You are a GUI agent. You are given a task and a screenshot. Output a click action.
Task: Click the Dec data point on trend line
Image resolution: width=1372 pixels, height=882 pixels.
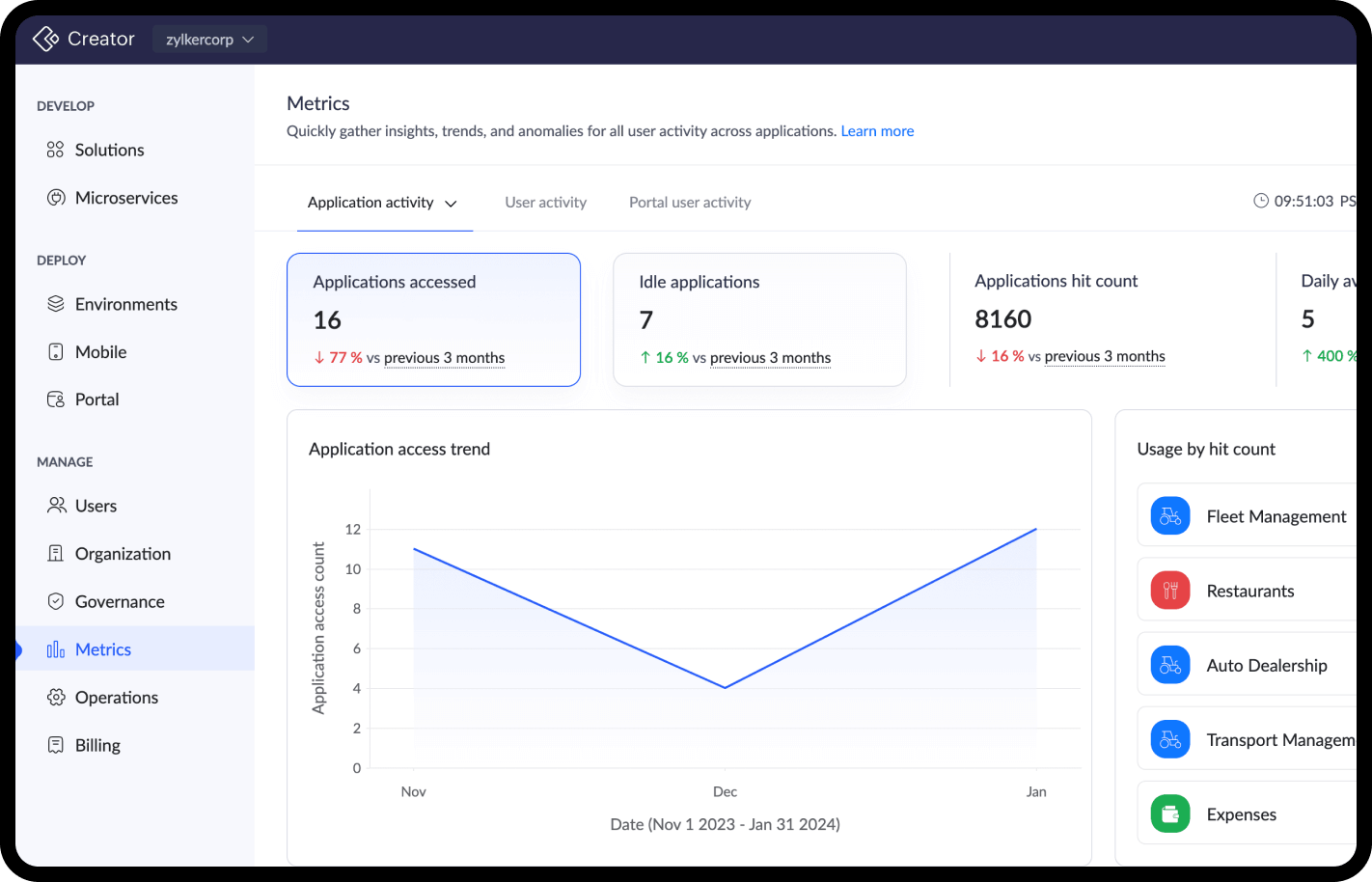pos(725,688)
